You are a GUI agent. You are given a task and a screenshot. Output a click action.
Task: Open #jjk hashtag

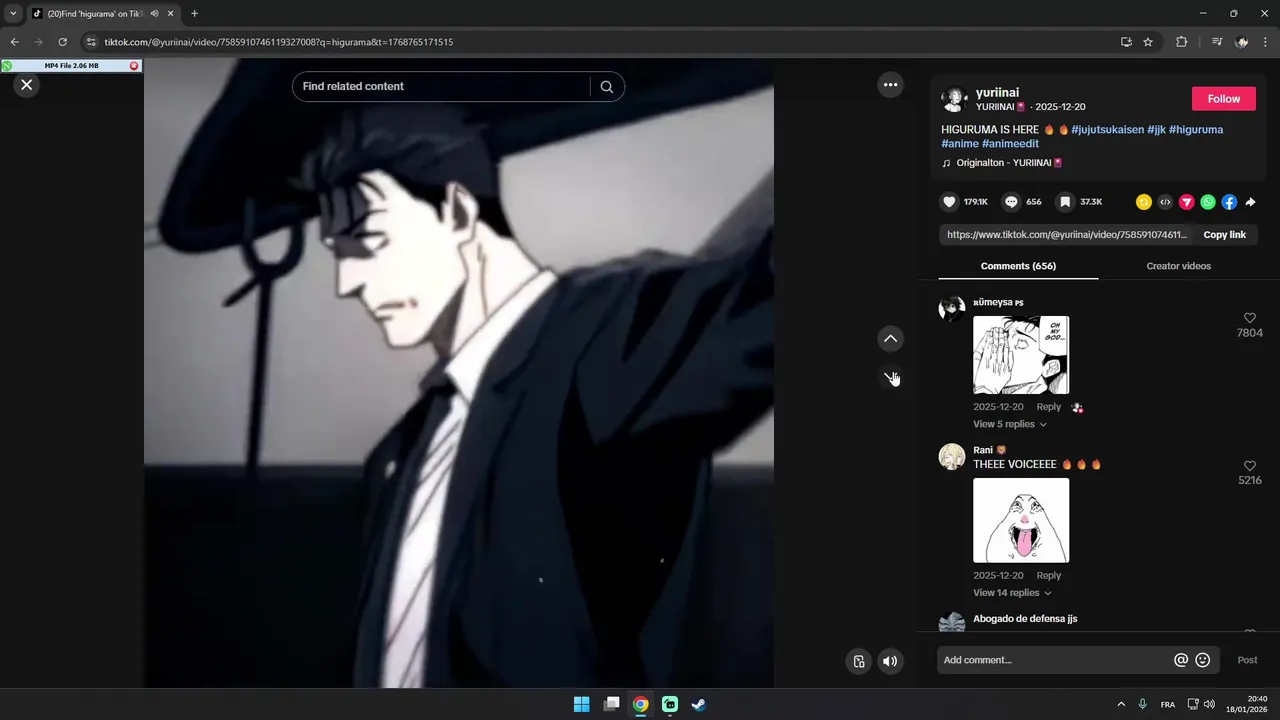pos(1156,130)
